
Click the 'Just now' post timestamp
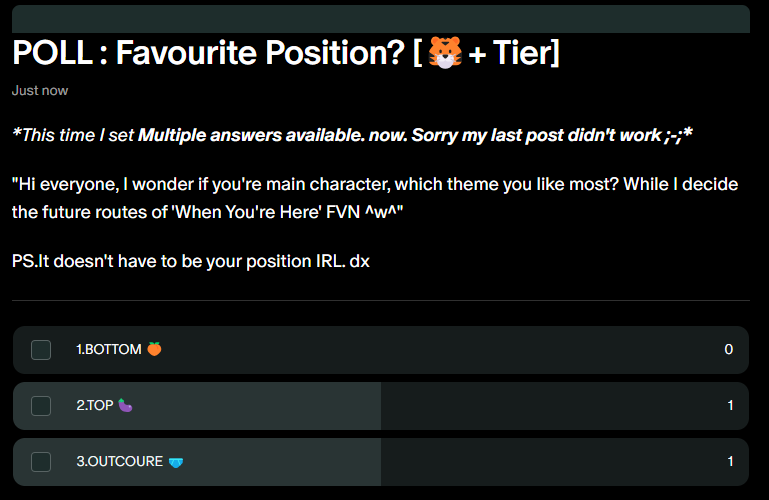click(x=40, y=90)
